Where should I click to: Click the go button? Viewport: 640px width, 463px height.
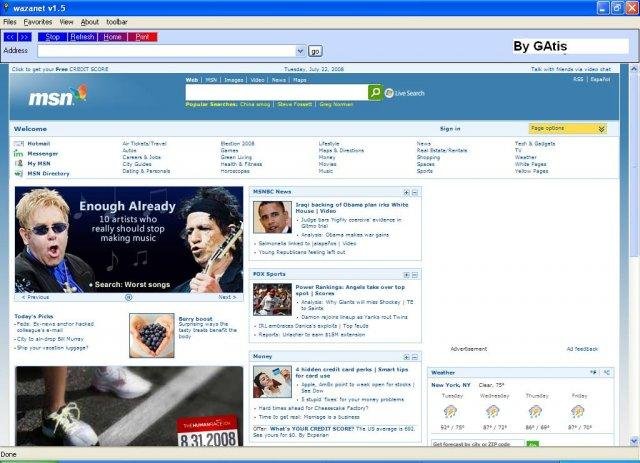tap(315, 51)
